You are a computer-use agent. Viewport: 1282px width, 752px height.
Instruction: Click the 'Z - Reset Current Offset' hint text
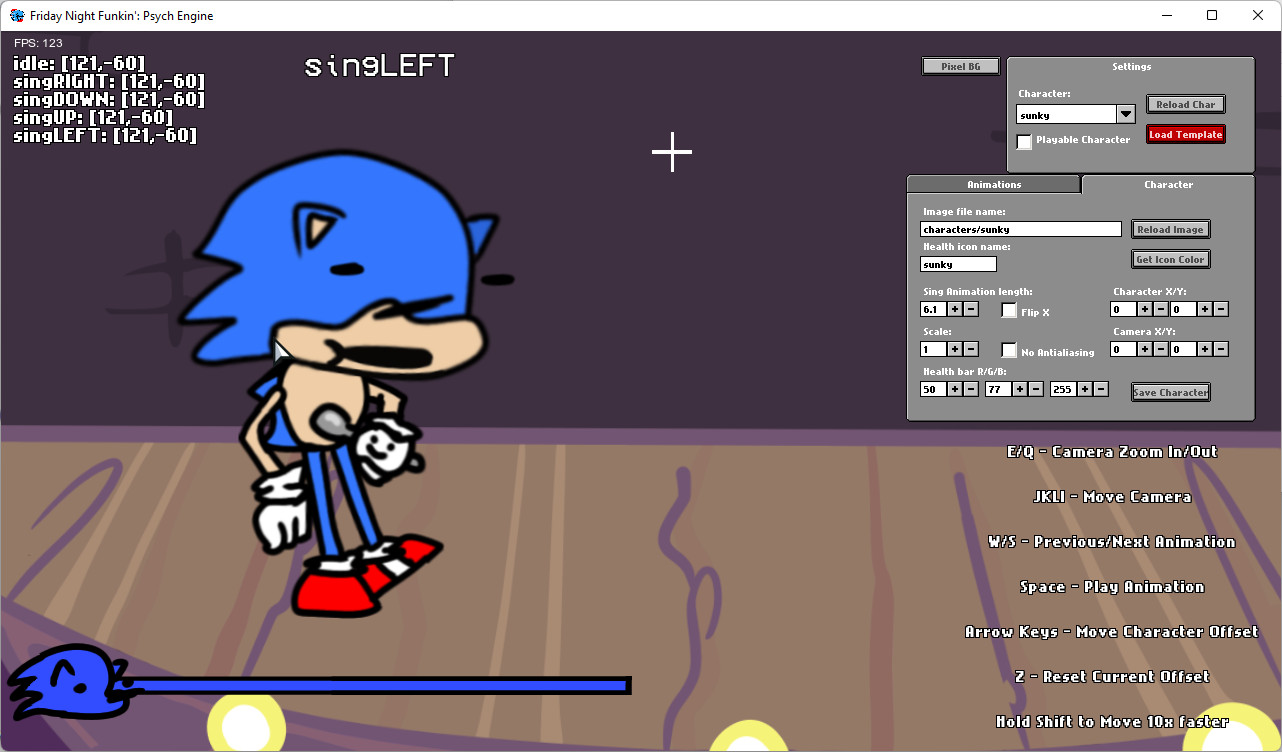[x=1112, y=677]
